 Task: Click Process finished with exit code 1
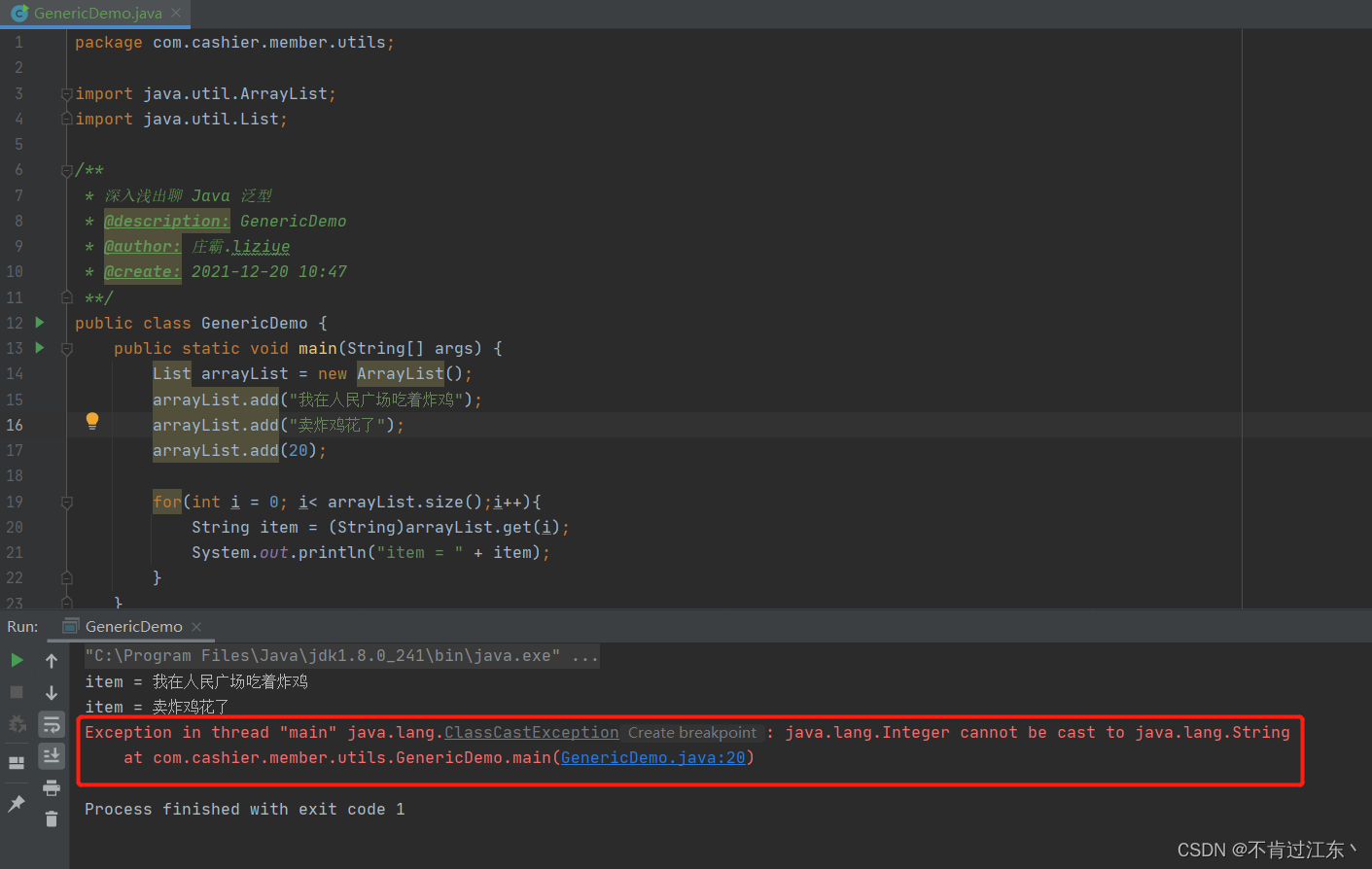click(x=244, y=809)
